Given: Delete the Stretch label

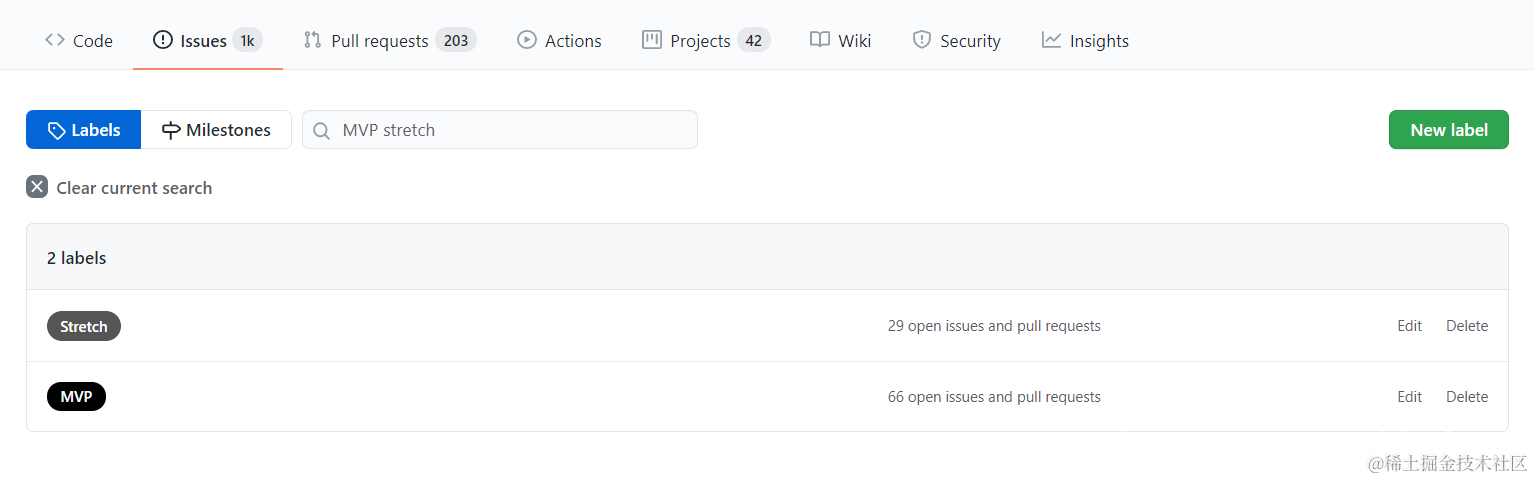Looking at the screenshot, I should [1467, 326].
